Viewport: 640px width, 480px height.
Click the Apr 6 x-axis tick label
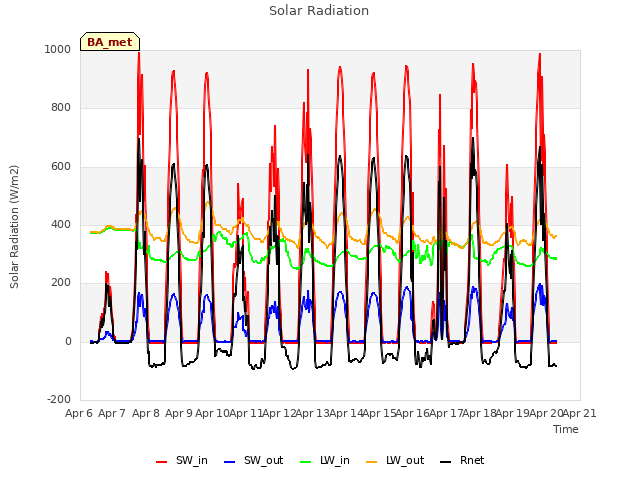tap(79, 413)
